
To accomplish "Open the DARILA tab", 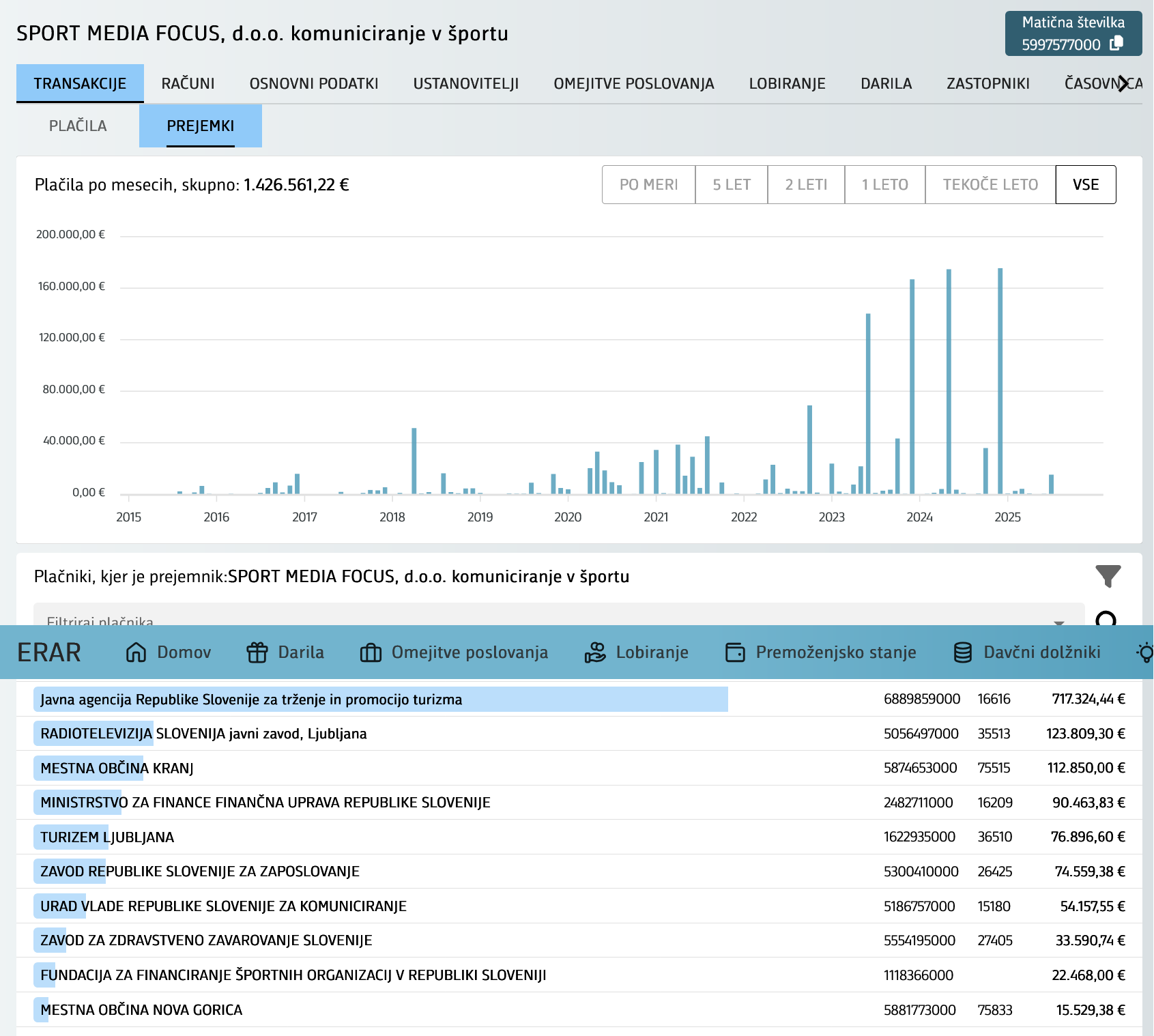I will click(x=886, y=83).
